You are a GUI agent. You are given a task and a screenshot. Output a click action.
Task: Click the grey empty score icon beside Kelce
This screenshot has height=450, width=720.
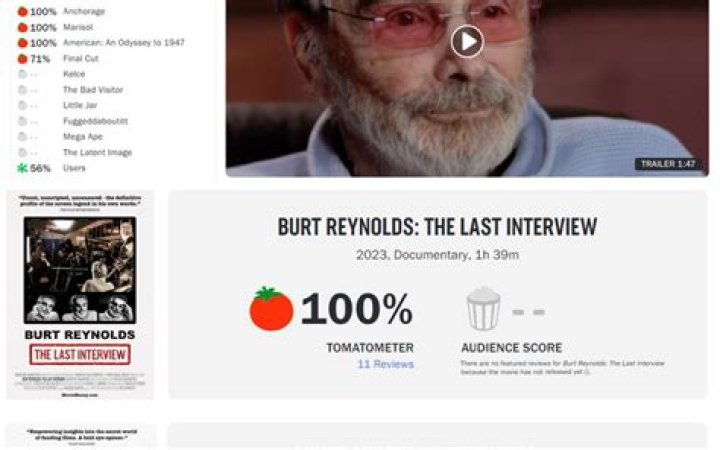[22, 74]
